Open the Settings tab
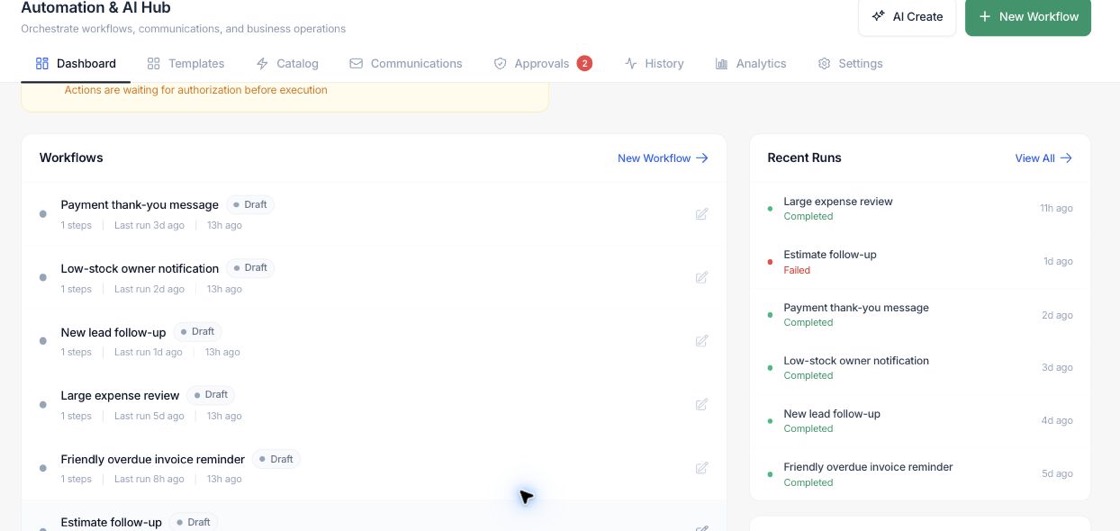This screenshot has width=1120, height=531. [850, 64]
